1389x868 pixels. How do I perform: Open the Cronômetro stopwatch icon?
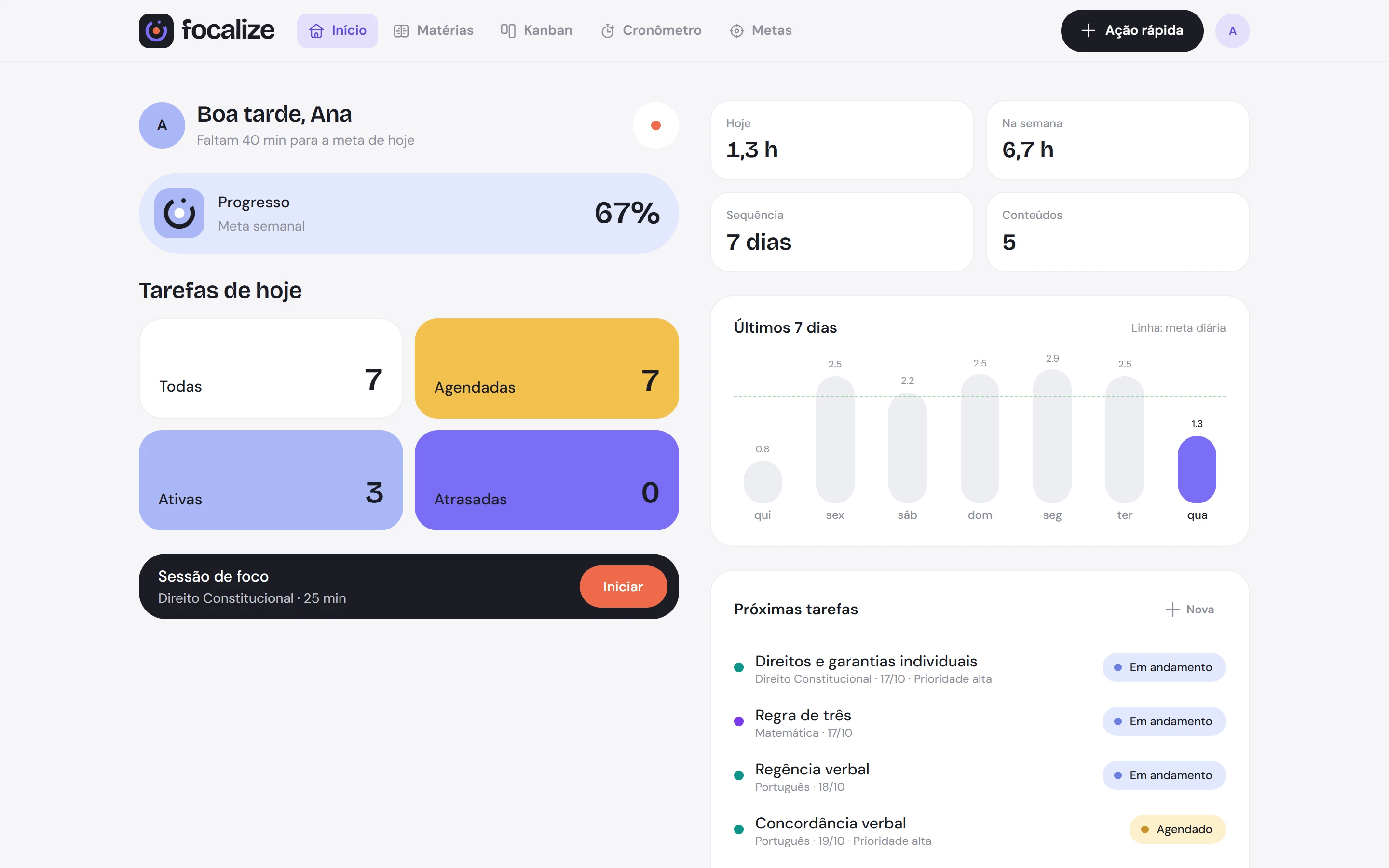point(608,31)
